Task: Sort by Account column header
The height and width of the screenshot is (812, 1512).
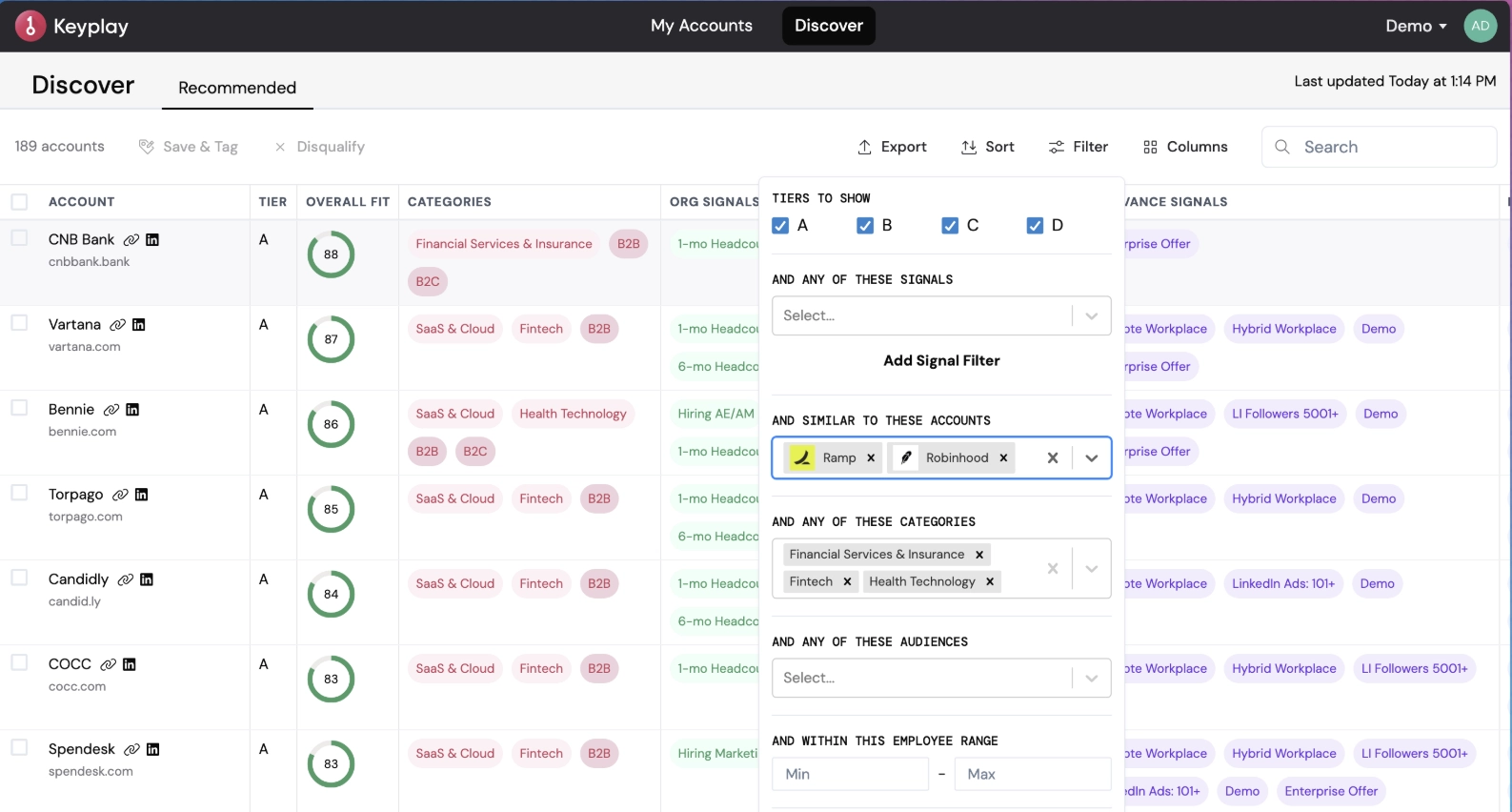Action: click(81, 202)
